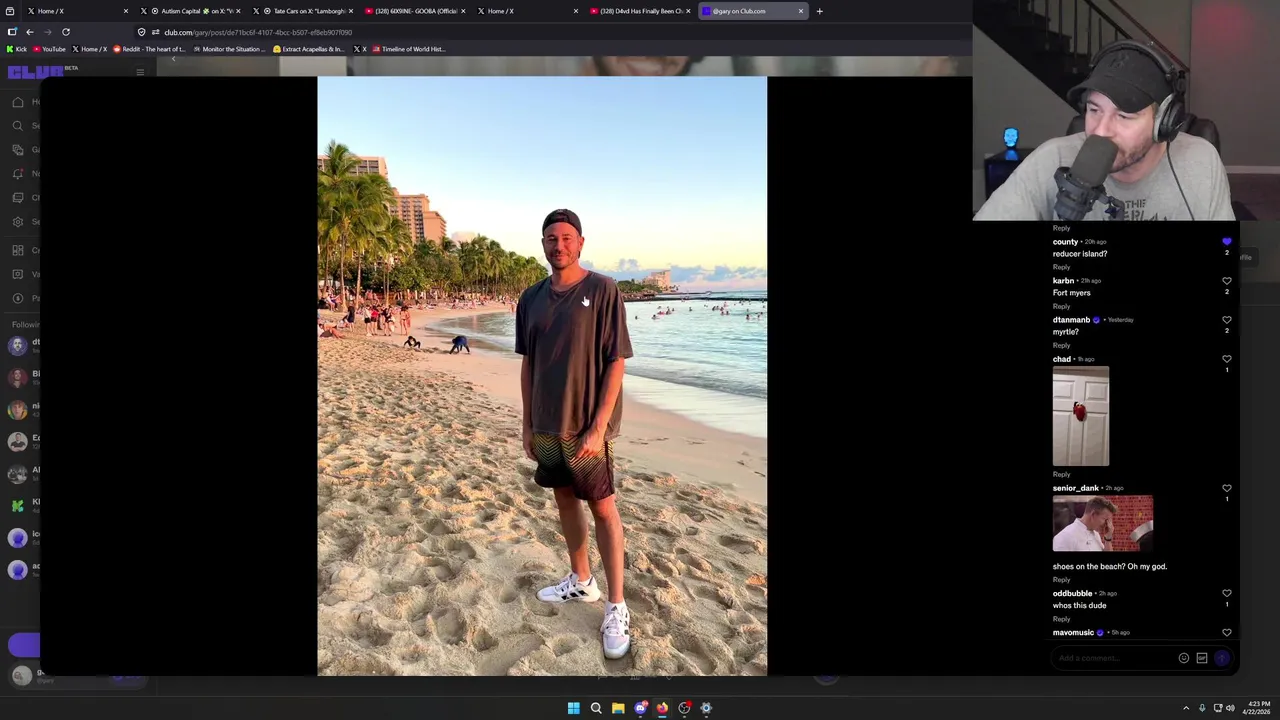Open the dollar coin icon in Club sidebar
The width and height of the screenshot is (1280, 720).
[18, 298]
